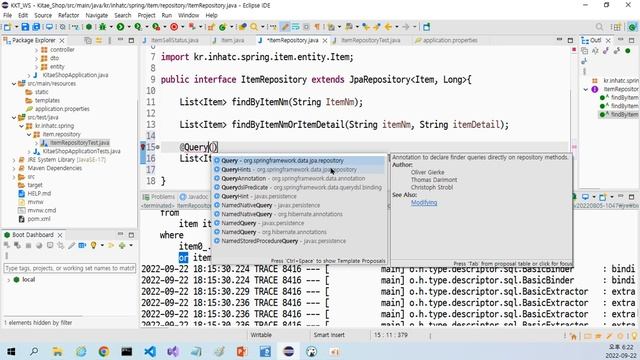
Task: Toggle Show Whitespace Characters pilcrow
Action: coord(317,27)
